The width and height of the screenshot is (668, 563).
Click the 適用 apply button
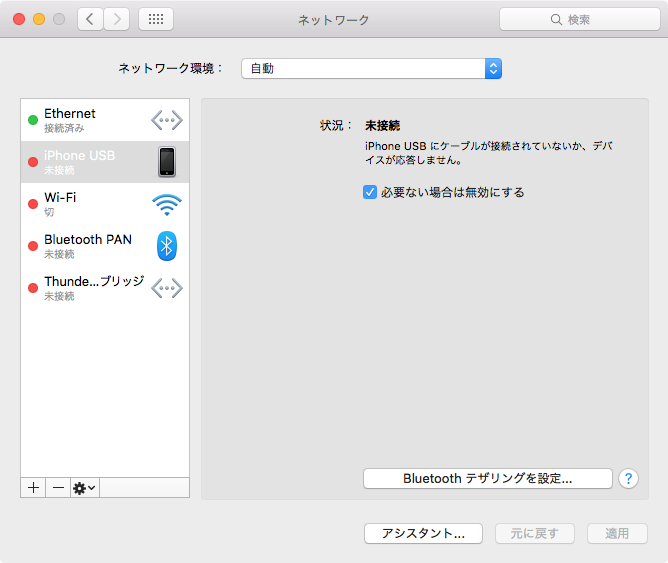[x=617, y=534]
